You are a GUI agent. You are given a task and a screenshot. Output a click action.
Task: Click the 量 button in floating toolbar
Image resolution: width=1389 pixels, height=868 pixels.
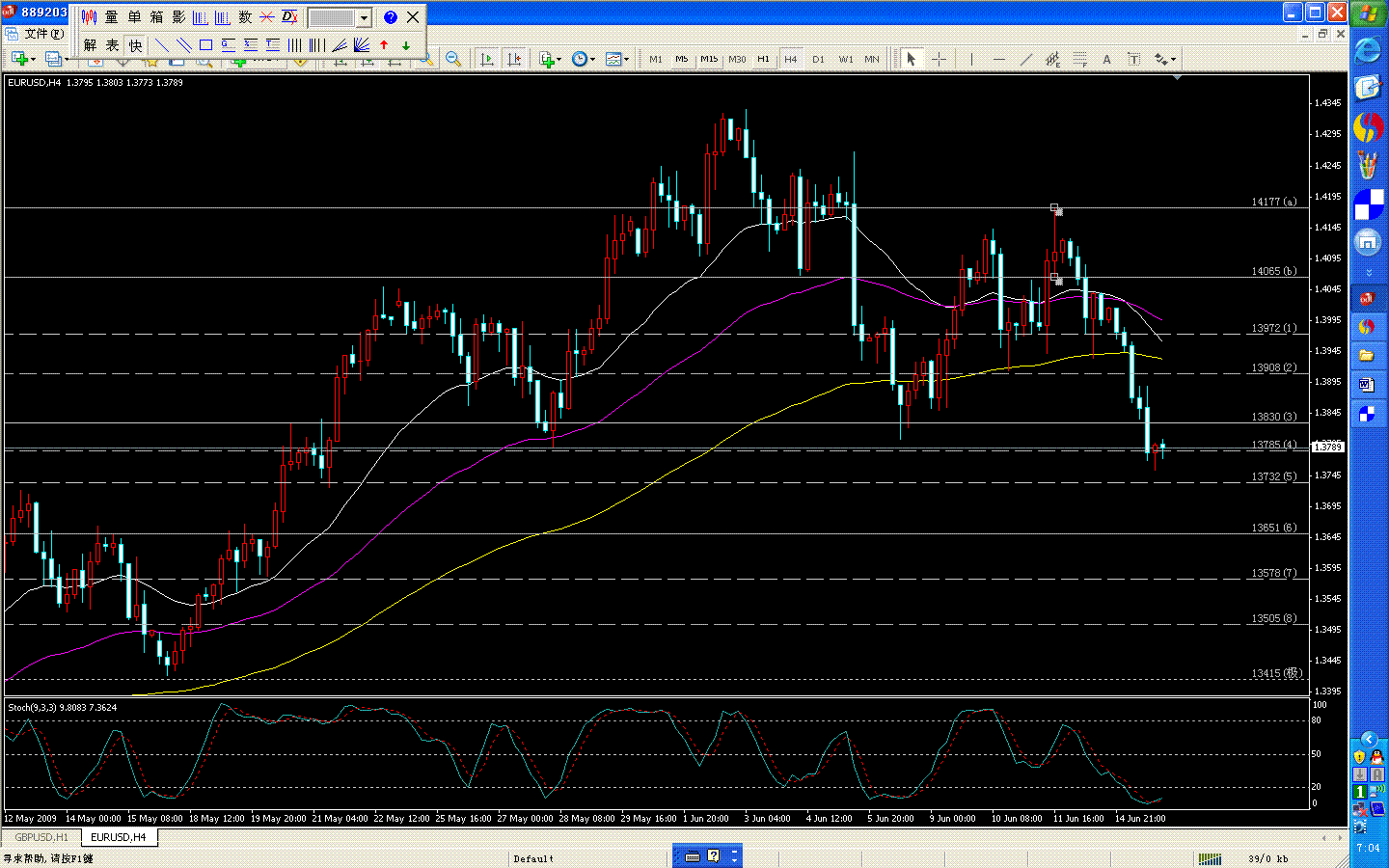[112, 17]
